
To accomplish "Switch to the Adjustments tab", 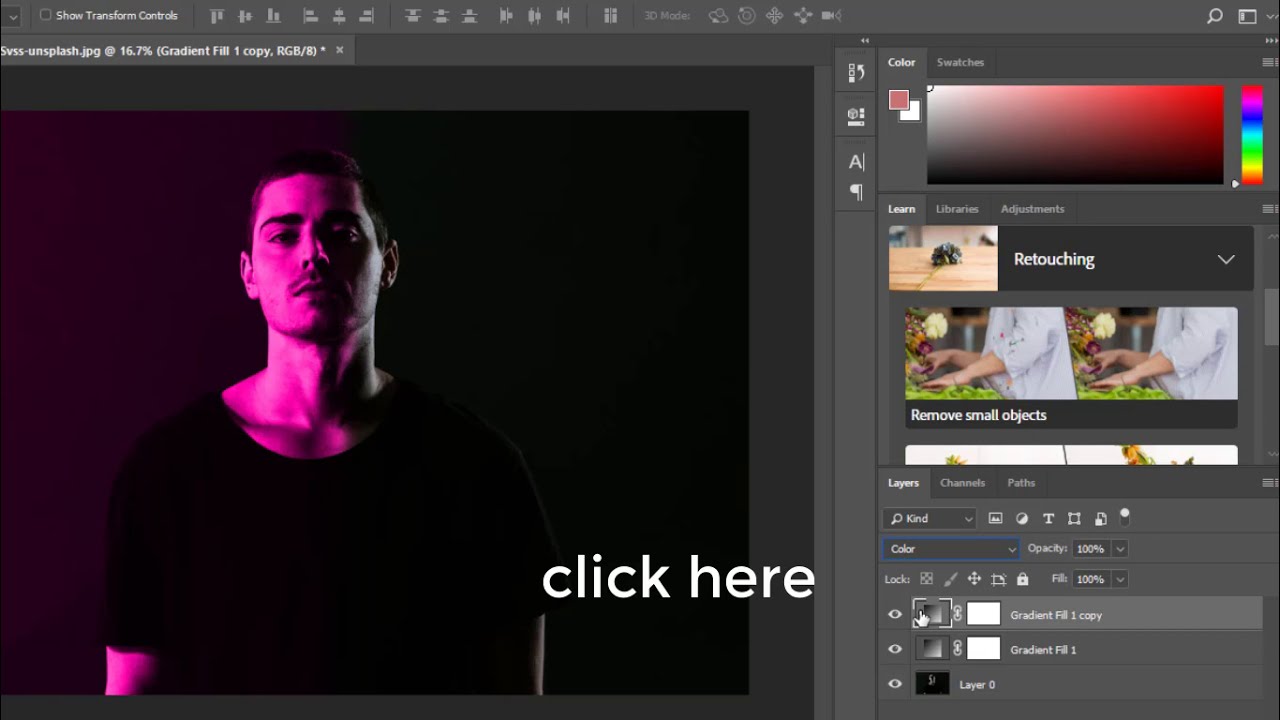I will [1032, 209].
